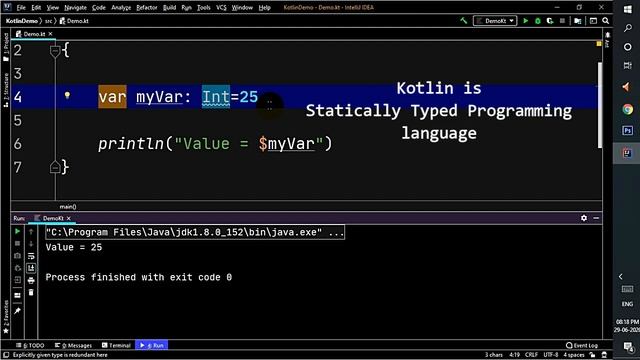Open the Ant tool window on right edge
The image size is (640, 360).
(607, 40)
